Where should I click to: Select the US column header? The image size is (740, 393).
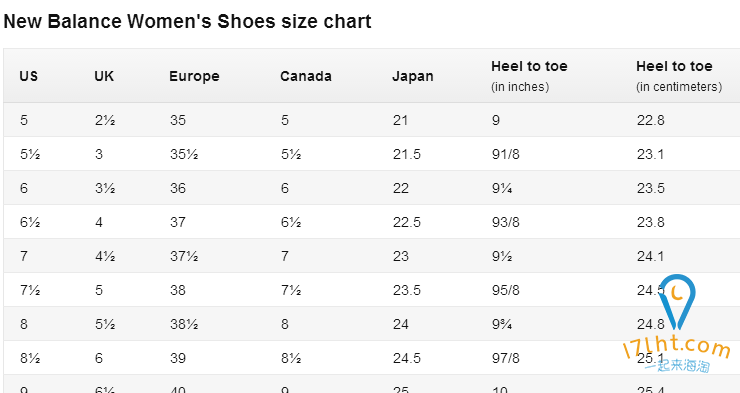point(29,76)
